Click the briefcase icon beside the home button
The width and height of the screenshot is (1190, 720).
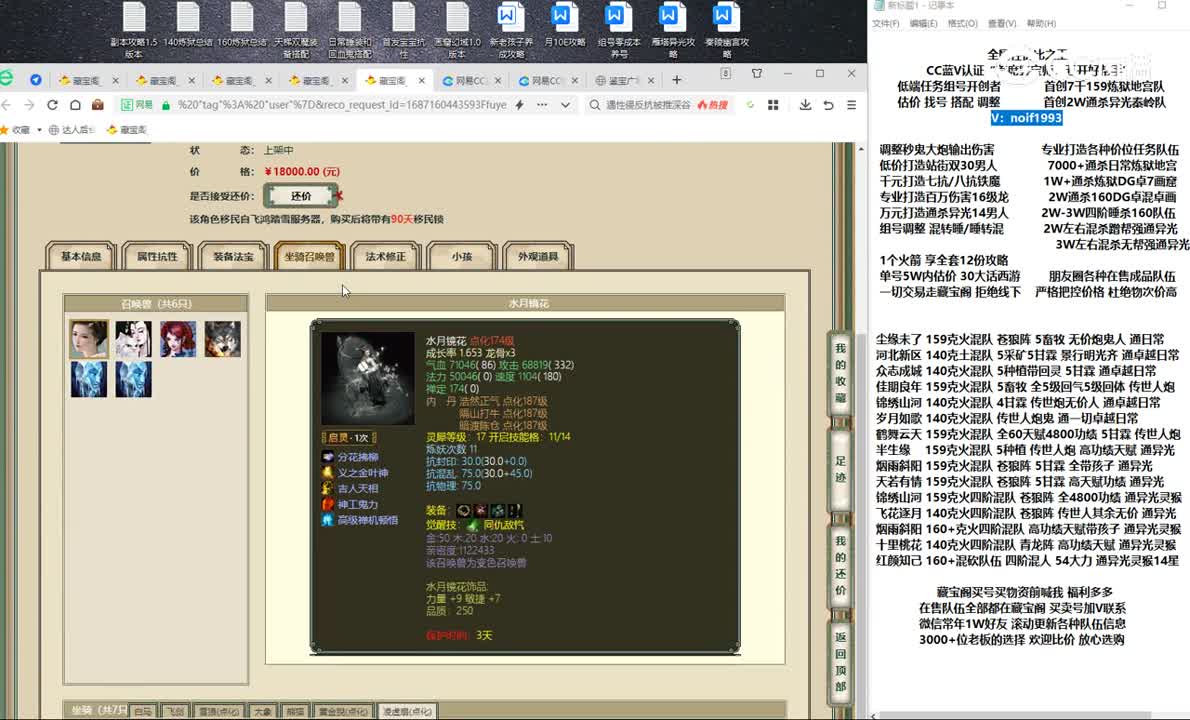[x=97, y=105]
